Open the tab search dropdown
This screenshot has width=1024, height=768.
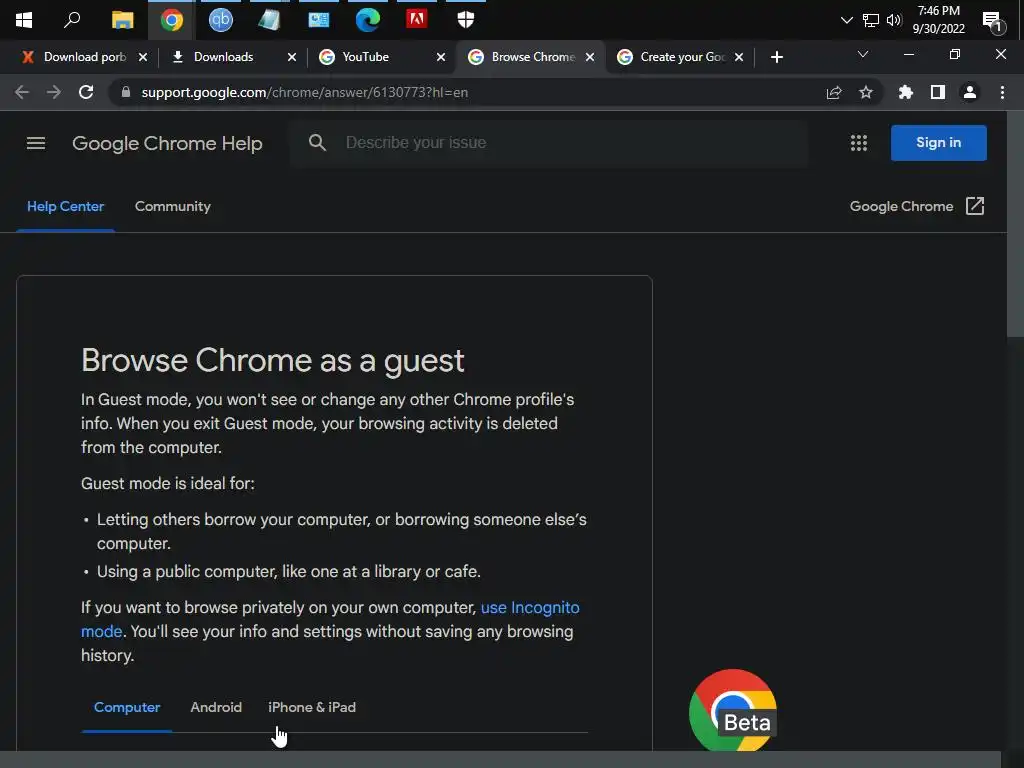coord(863,54)
